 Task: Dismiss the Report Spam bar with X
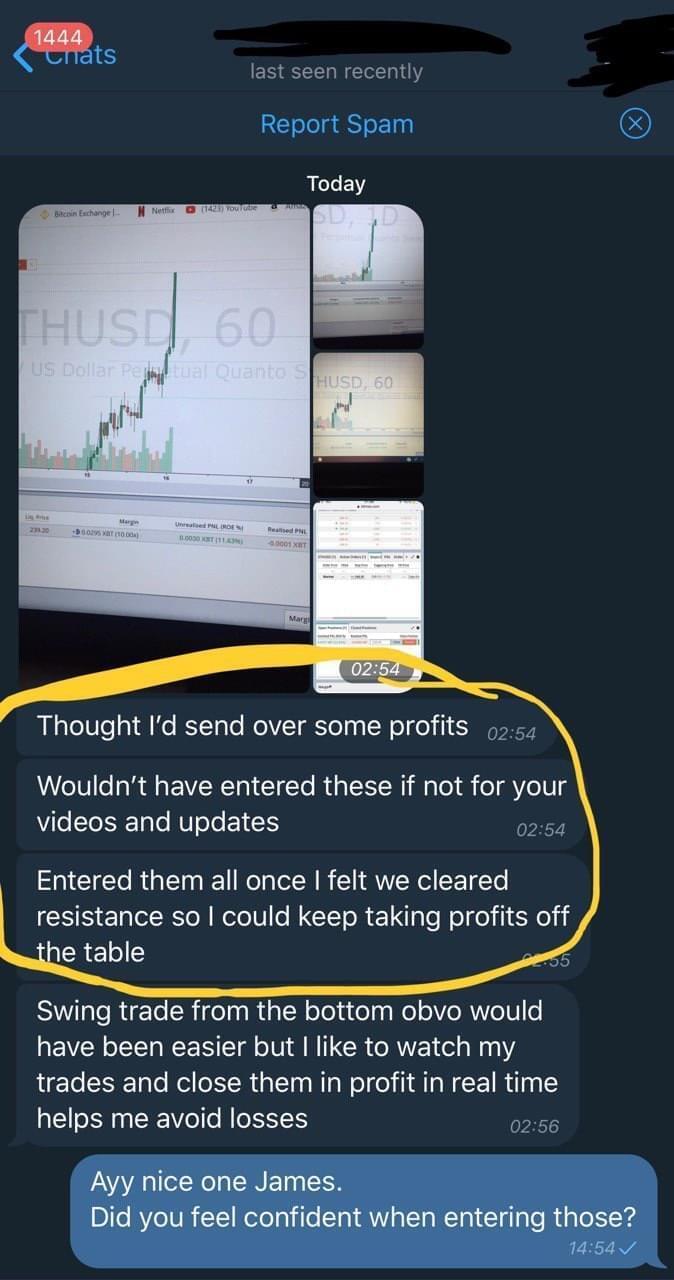636,124
